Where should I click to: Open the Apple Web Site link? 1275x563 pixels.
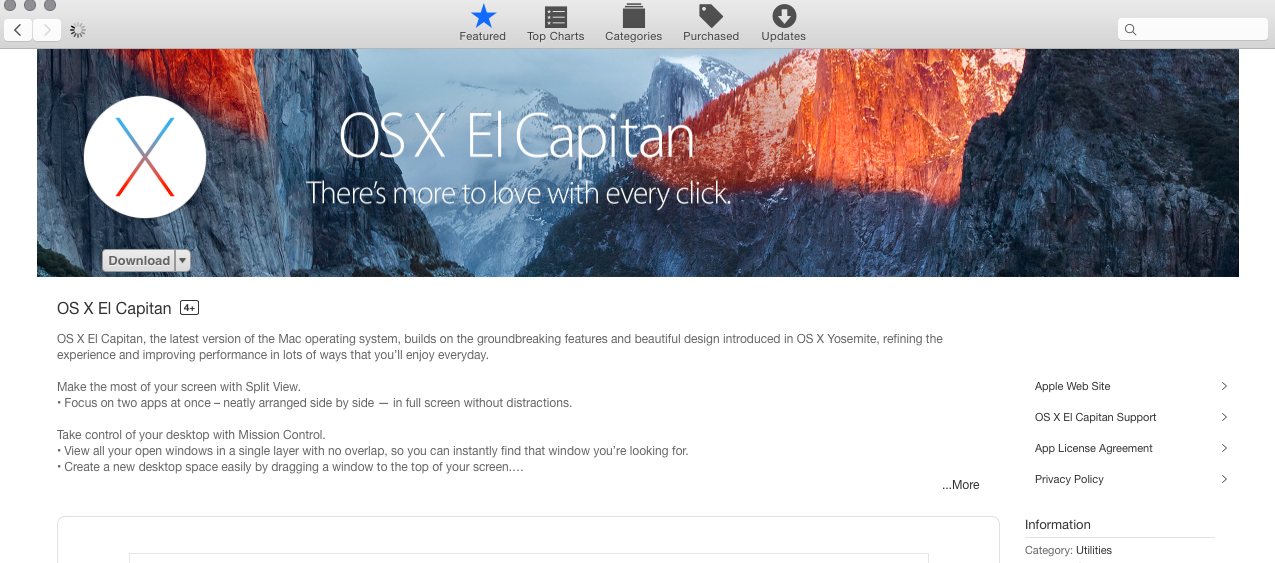coord(1073,386)
